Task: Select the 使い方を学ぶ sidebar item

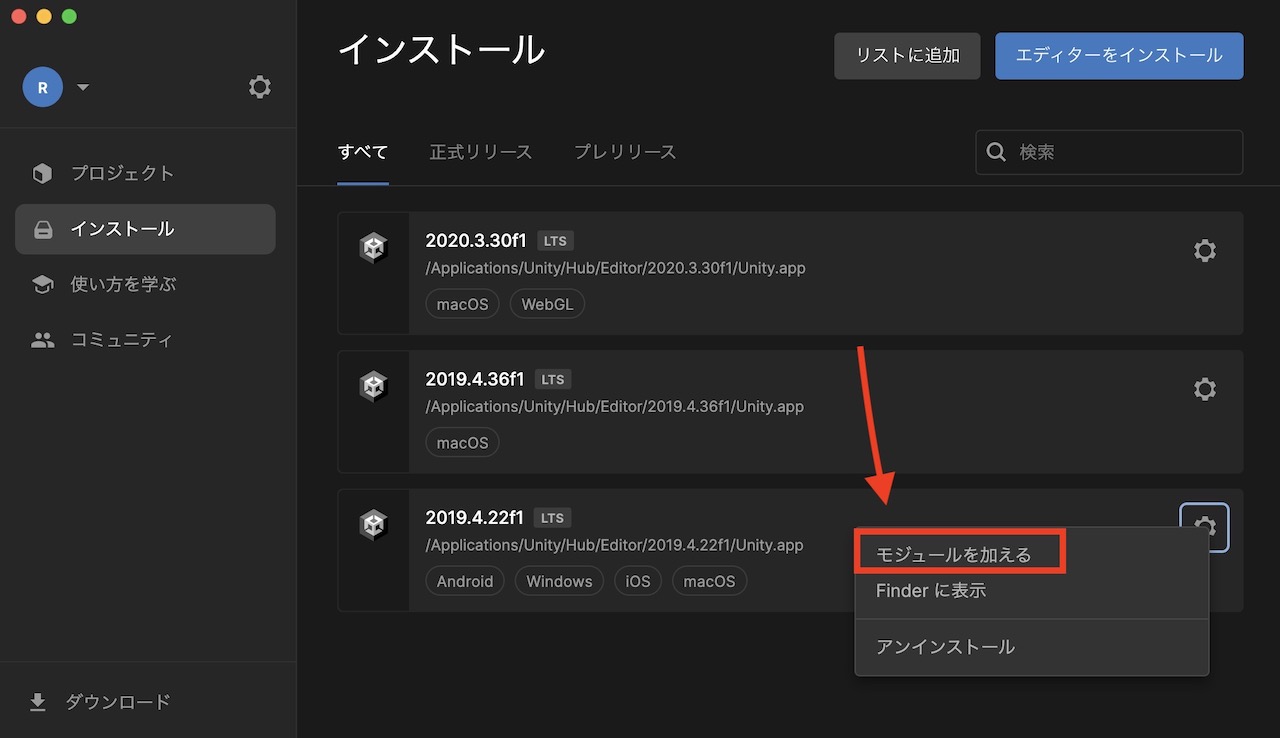Action: pos(125,284)
